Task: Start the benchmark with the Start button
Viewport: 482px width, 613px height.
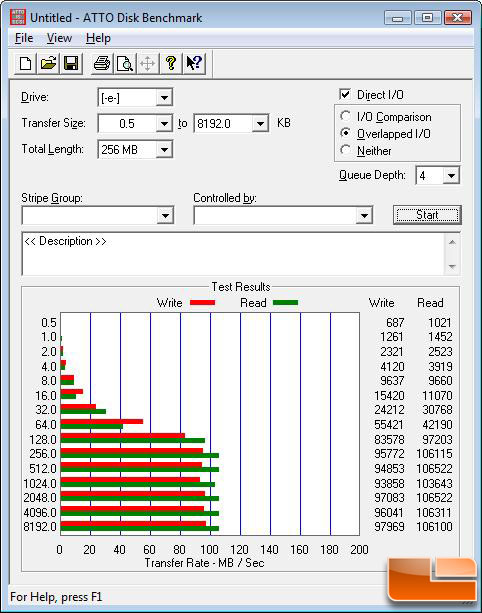Action: pyautogui.click(x=427, y=215)
